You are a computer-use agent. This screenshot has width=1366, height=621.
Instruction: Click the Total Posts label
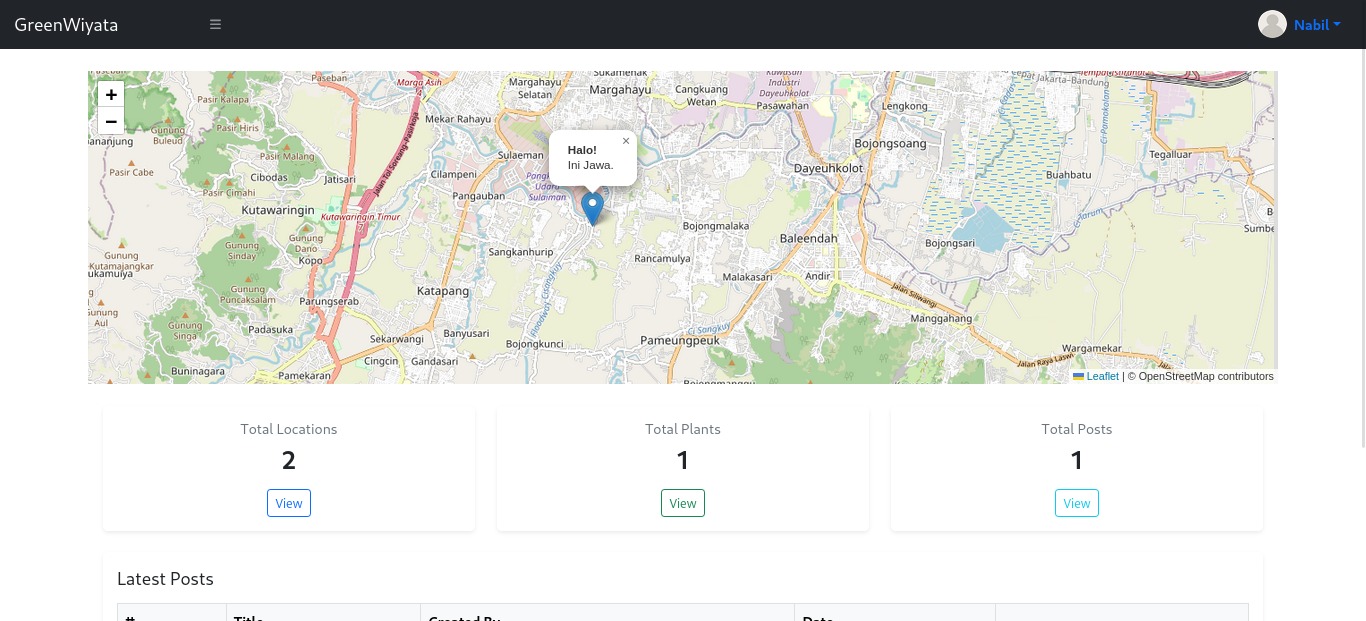click(x=1077, y=429)
